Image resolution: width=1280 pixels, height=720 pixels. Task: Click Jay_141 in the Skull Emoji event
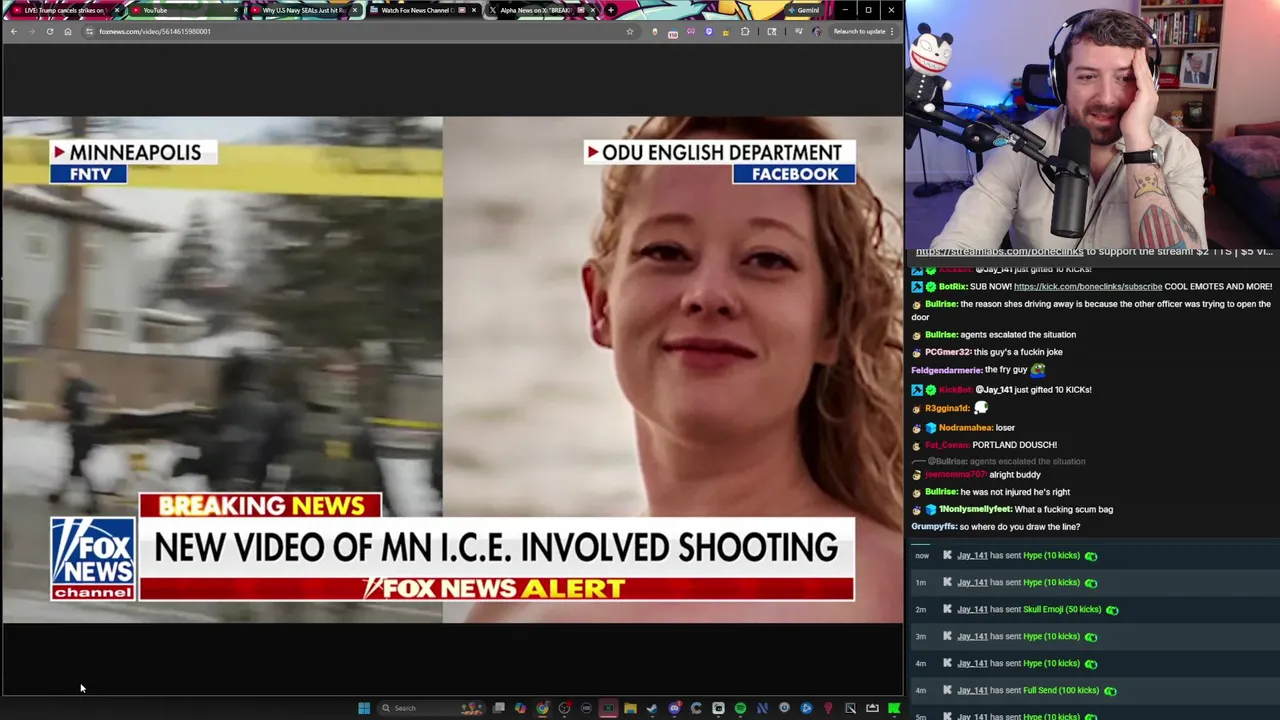click(972, 609)
